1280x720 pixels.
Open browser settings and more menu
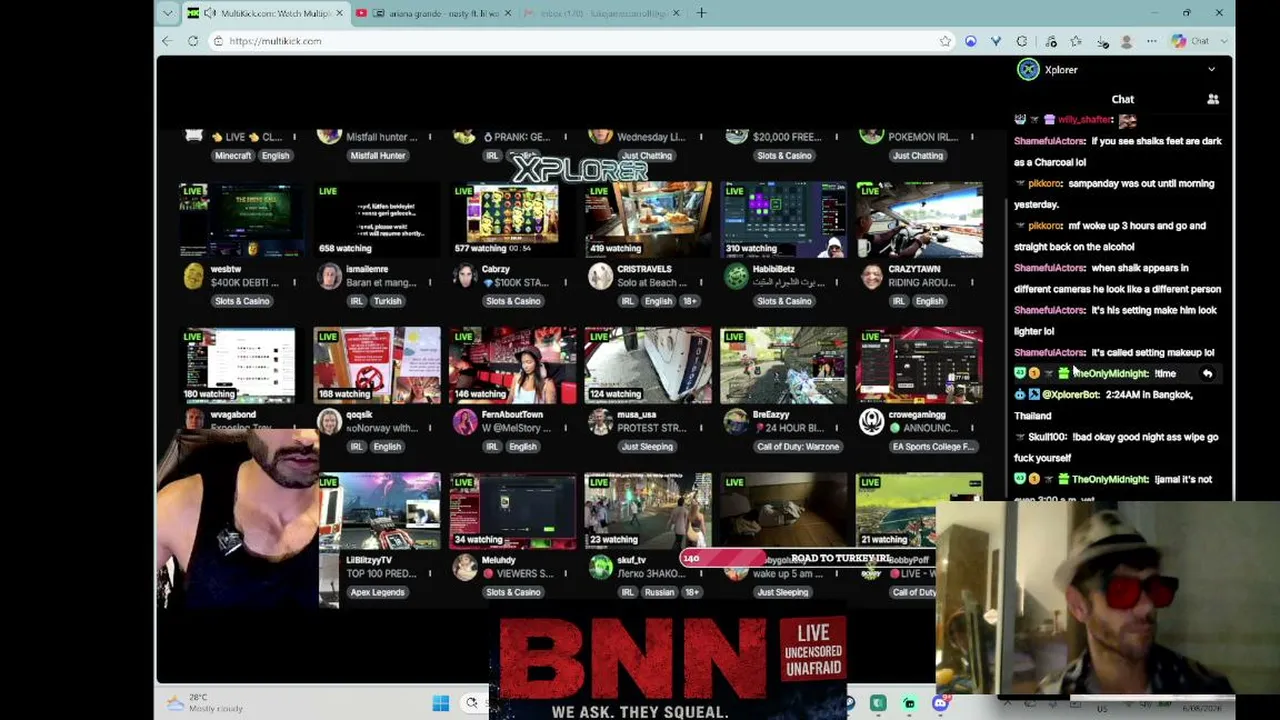(1151, 41)
